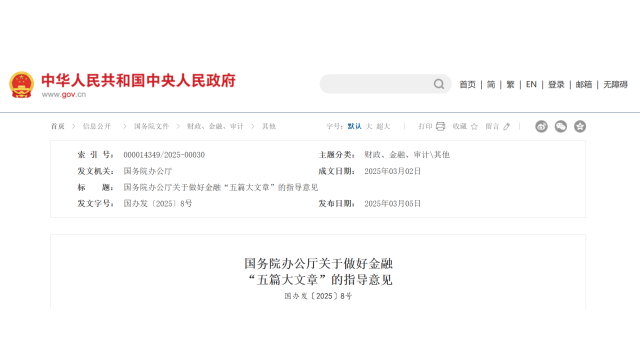Screen dimensions: 640x360
Task: Switch to simplified Chinese 简
Action: (491, 84)
